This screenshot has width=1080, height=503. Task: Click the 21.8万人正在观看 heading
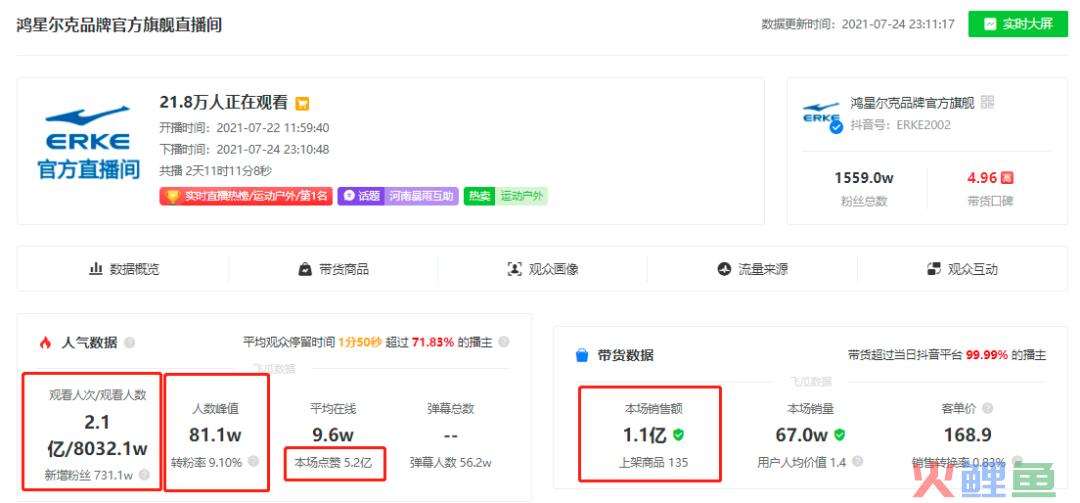(x=224, y=103)
